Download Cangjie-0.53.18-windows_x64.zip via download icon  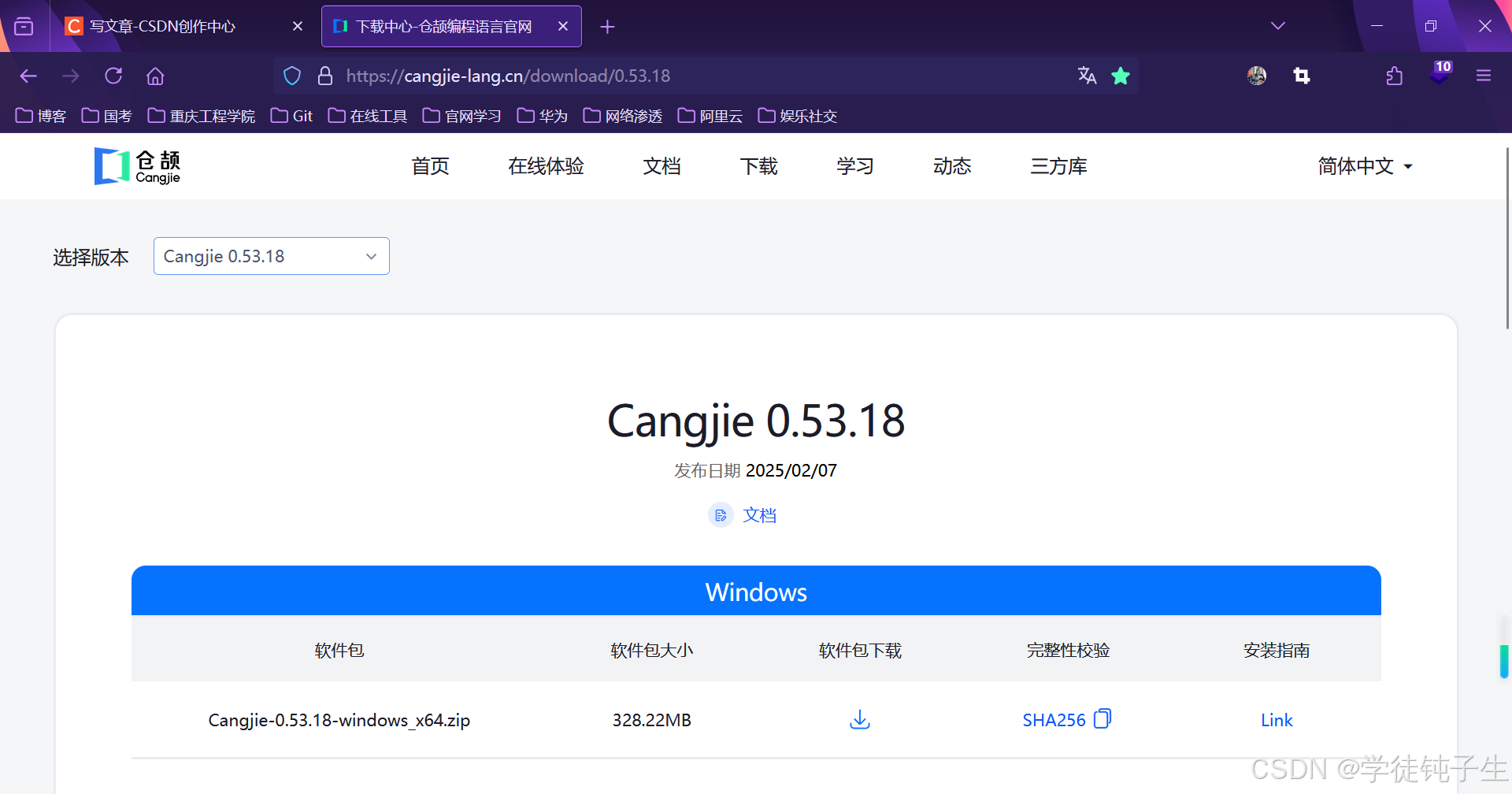[x=860, y=719]
